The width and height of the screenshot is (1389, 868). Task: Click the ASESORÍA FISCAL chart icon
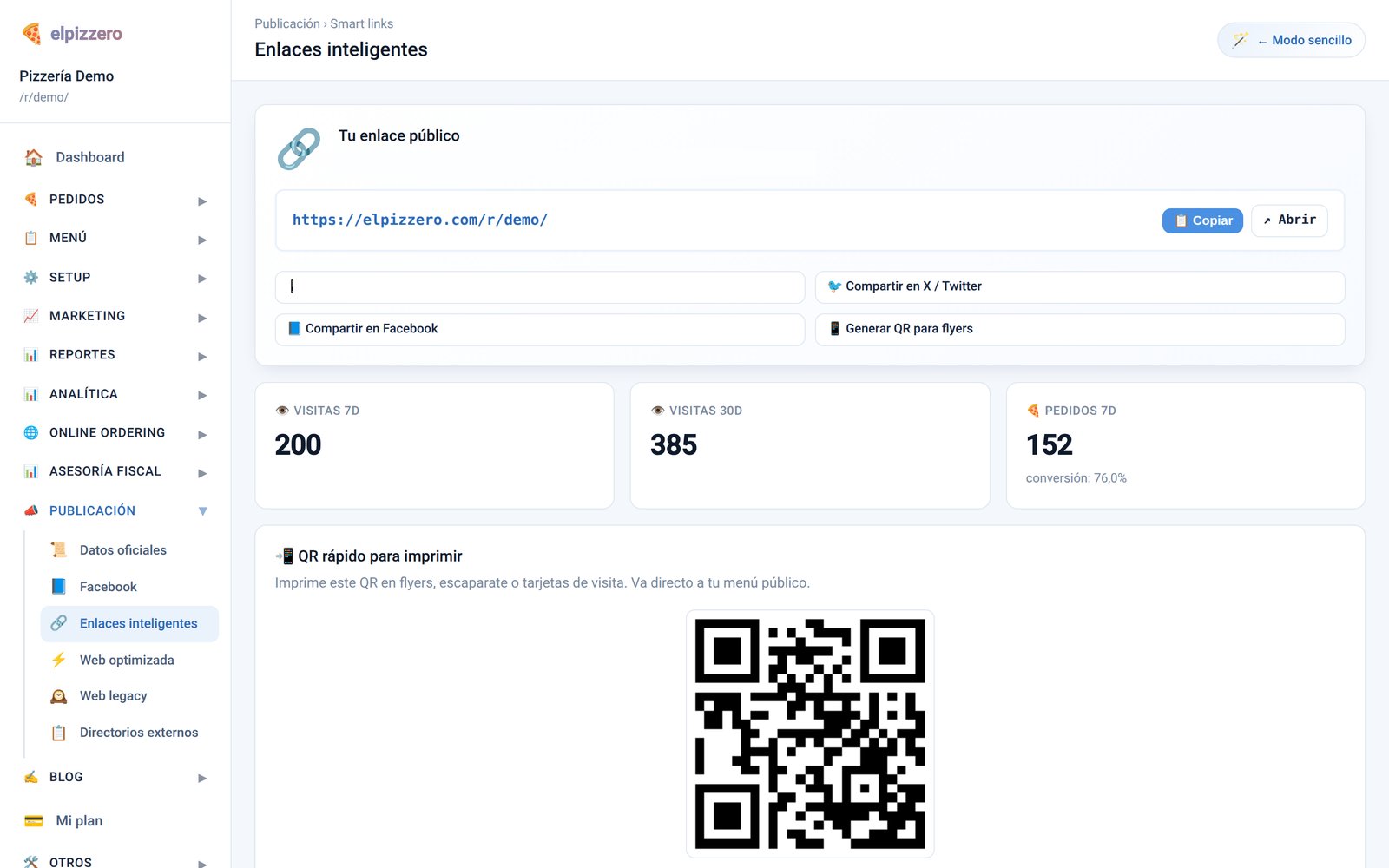coord(31,471)
